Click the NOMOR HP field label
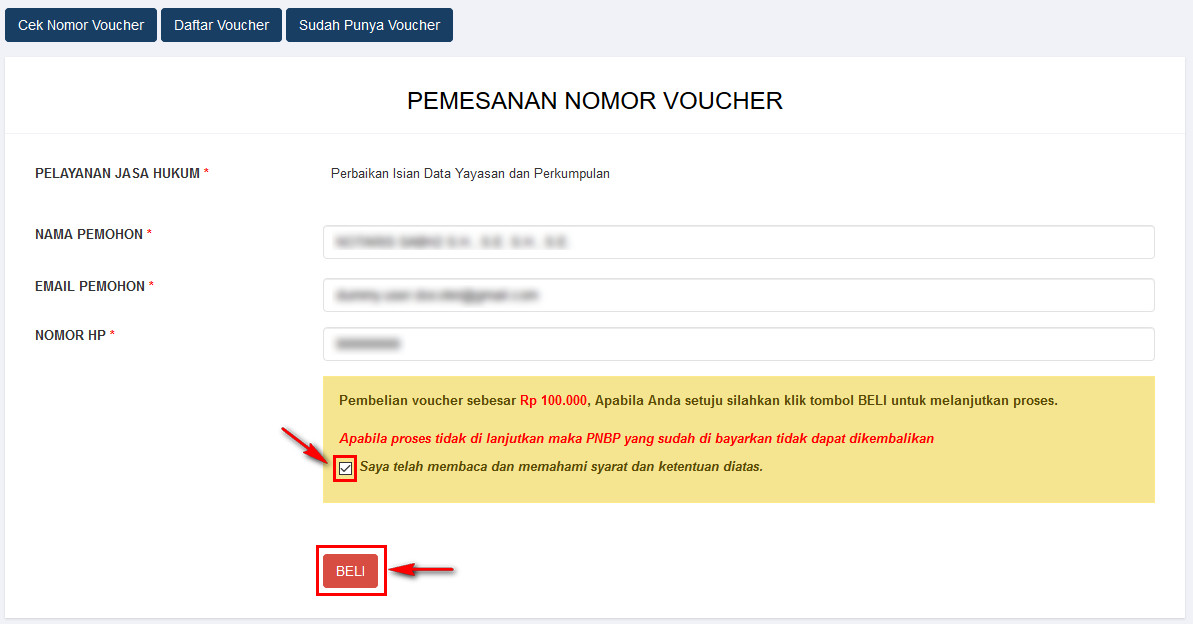1193x624 pixels. pos(75,335)
